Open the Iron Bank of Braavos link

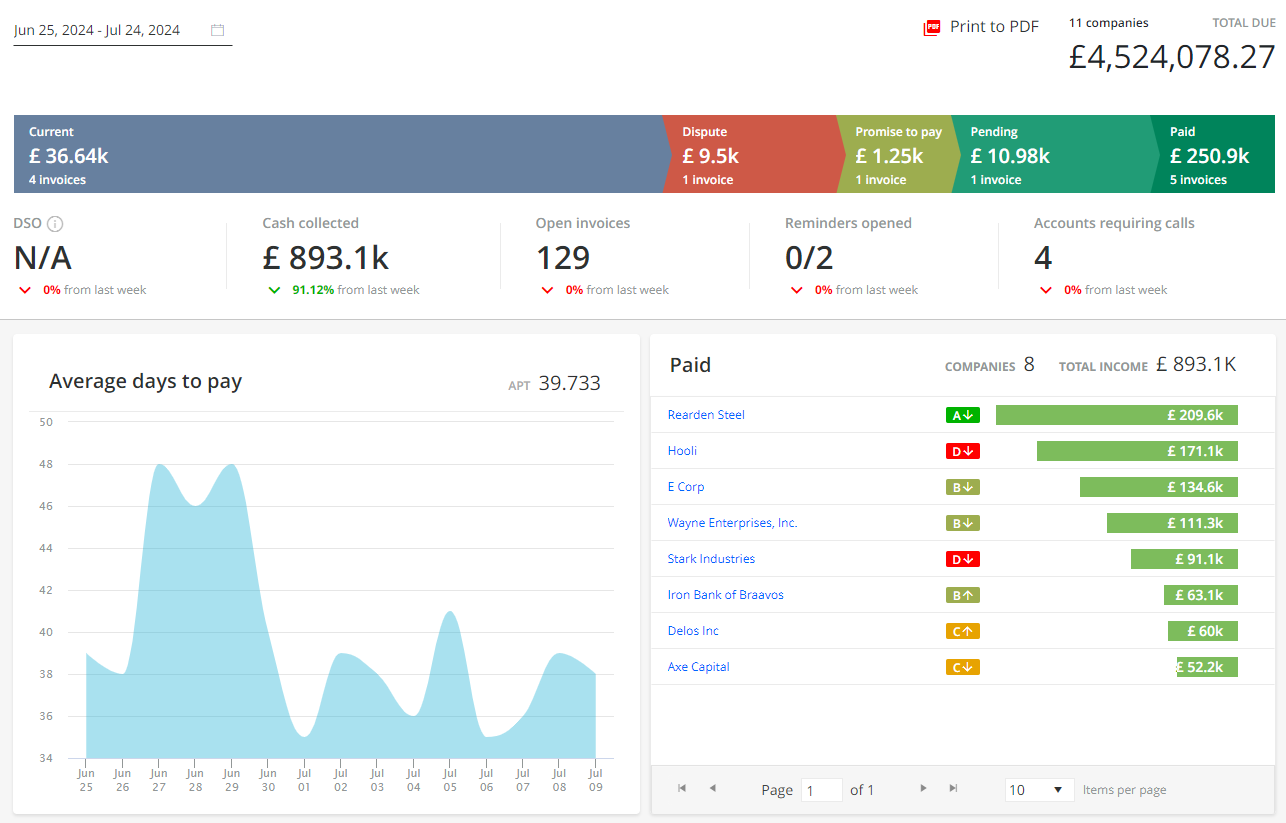[725, 595]
